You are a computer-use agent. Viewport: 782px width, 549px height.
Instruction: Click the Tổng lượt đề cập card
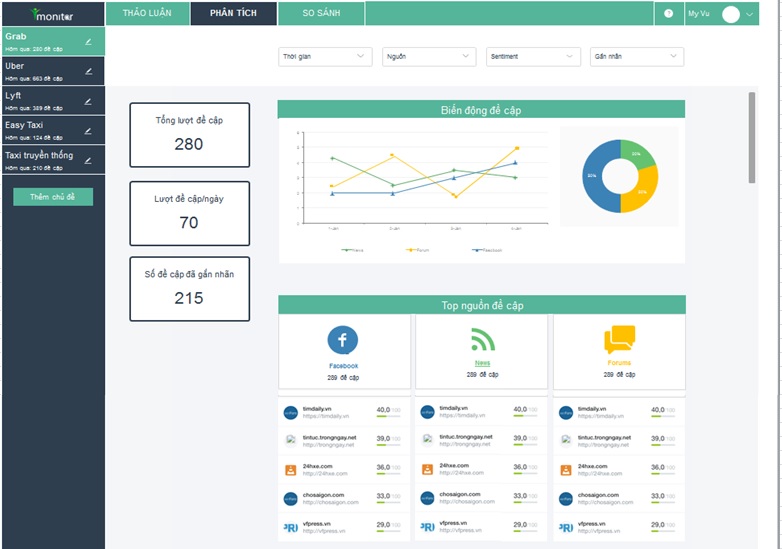190,135
